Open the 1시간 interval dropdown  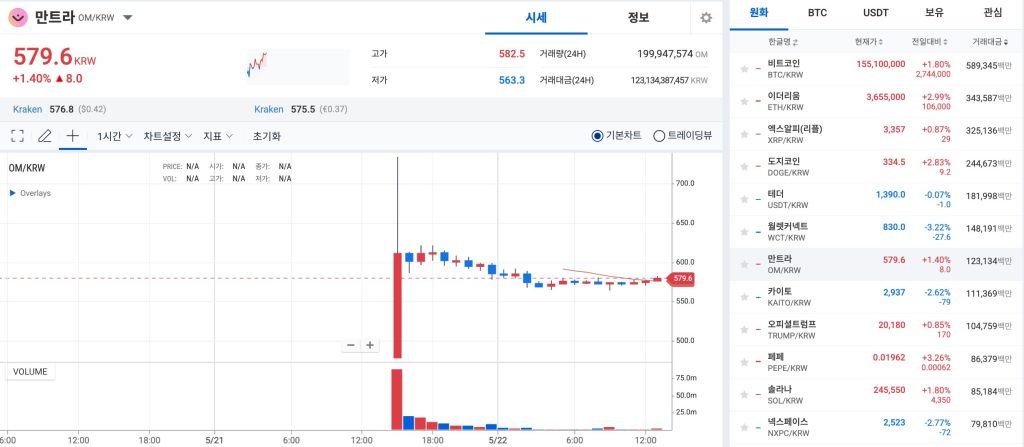[113, 136]
